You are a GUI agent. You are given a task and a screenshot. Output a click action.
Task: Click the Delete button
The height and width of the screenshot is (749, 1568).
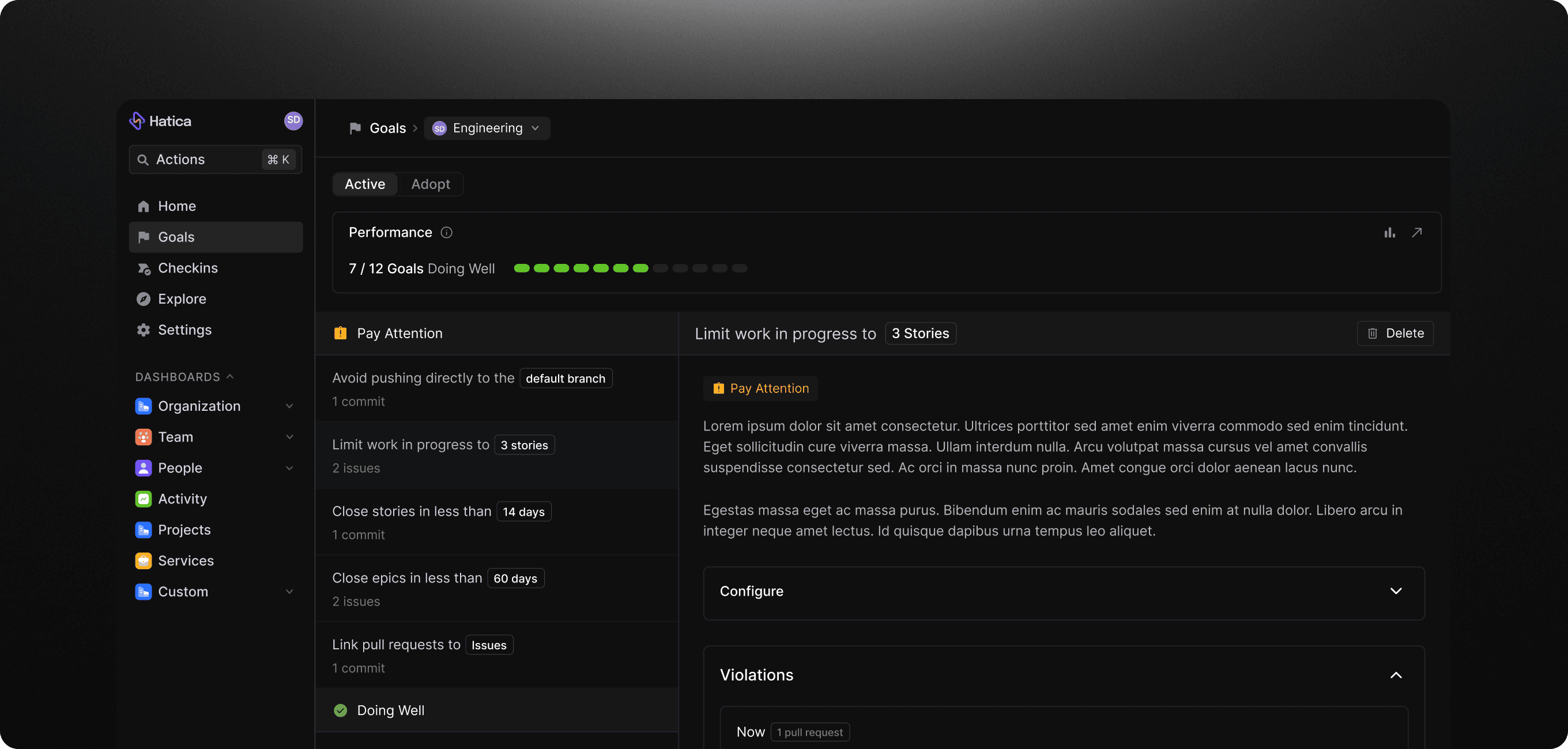[1394, 334]
